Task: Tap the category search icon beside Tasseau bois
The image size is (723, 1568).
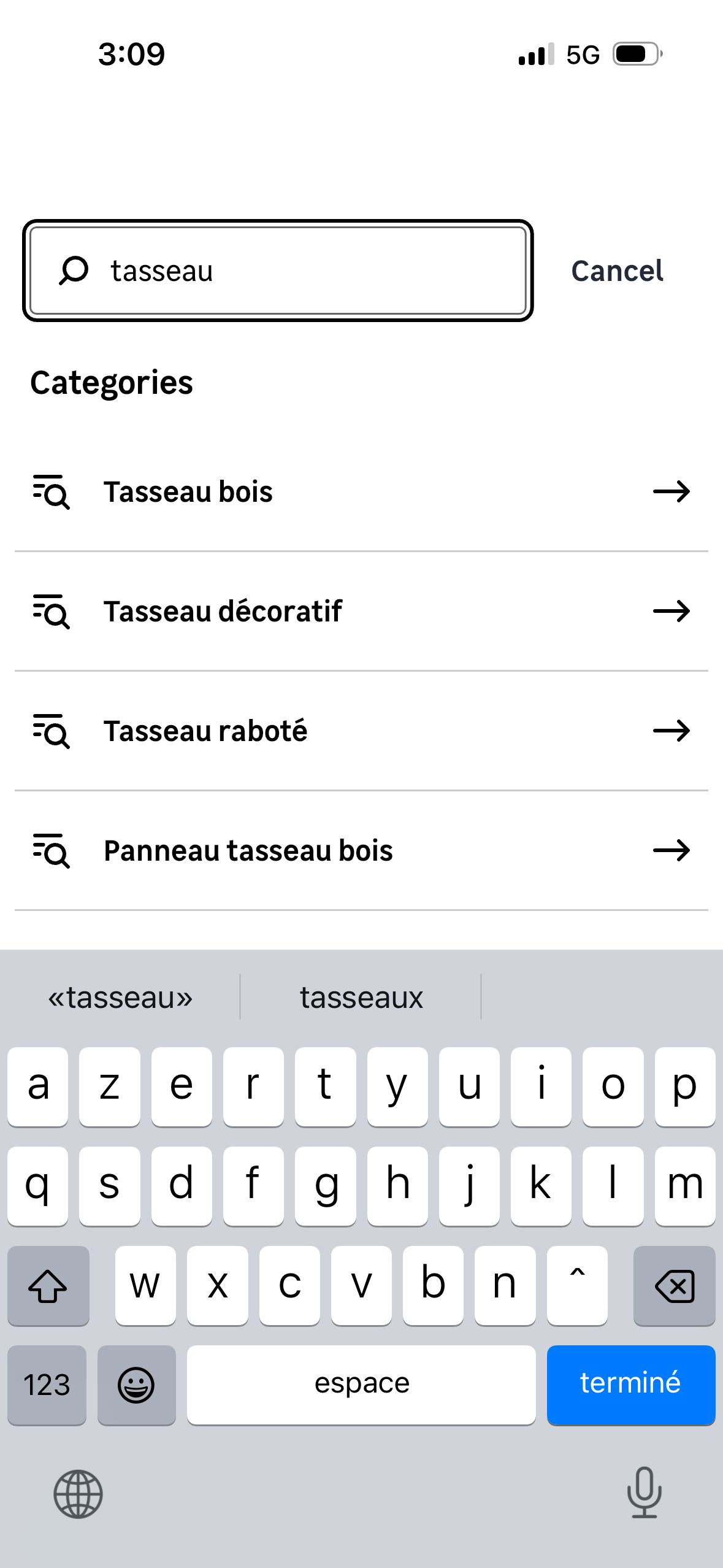Action: click(x=52, y=491)
